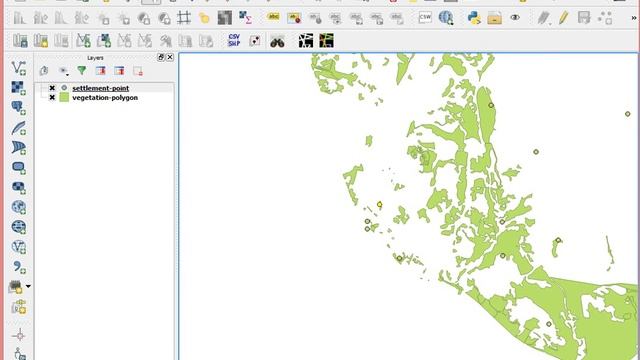Select the settlement-point layer name
The image size is (640, 360).
[100, 88]
